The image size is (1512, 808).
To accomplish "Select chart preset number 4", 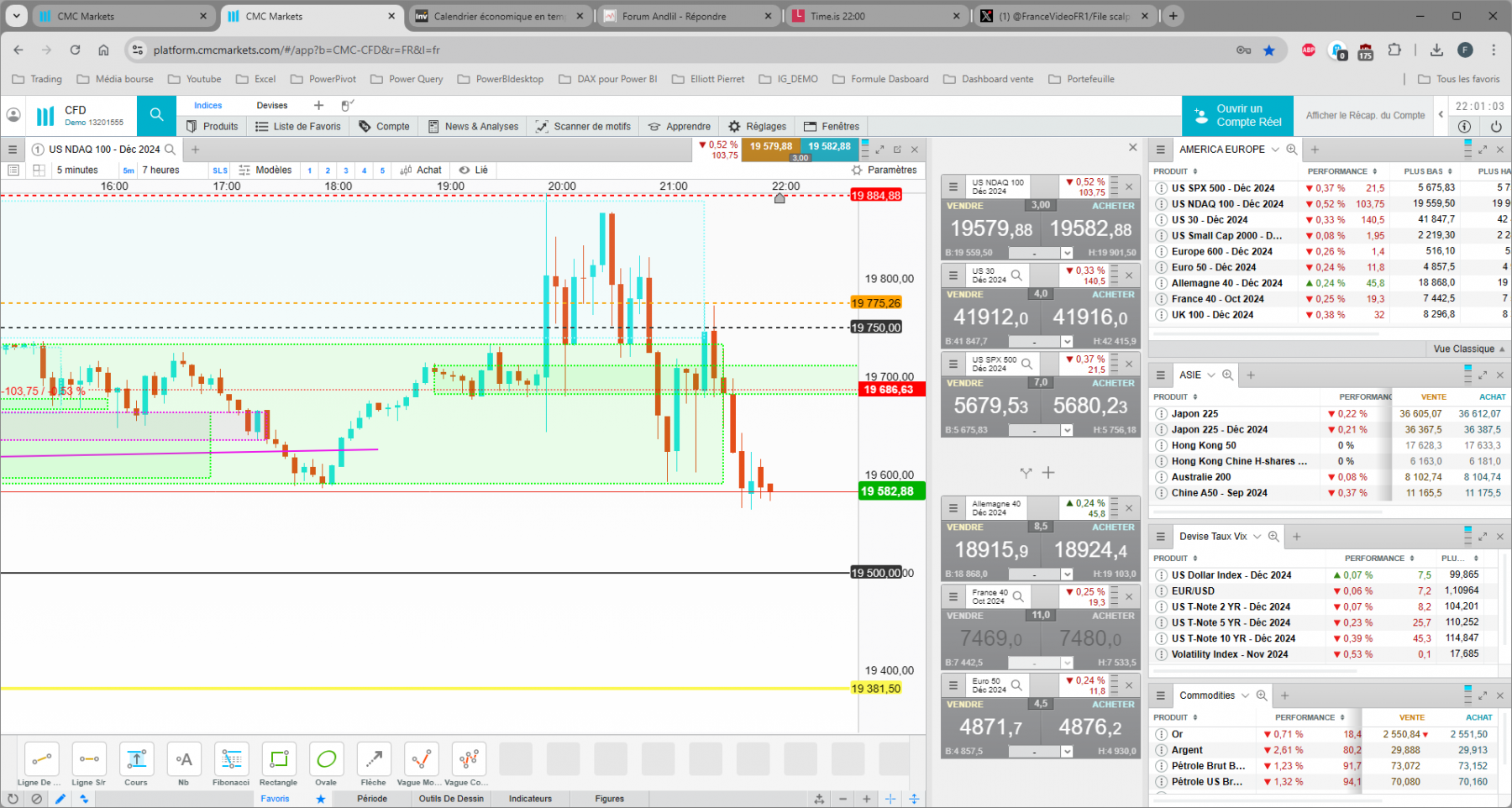I will (364, 171).
